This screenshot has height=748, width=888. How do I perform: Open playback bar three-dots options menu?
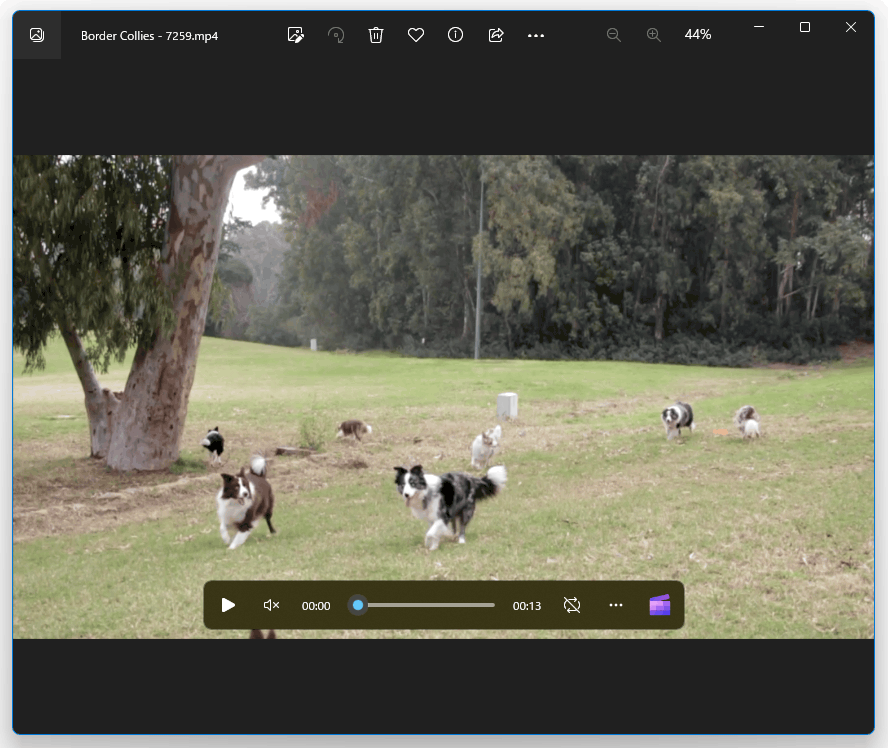click(616, 605)
